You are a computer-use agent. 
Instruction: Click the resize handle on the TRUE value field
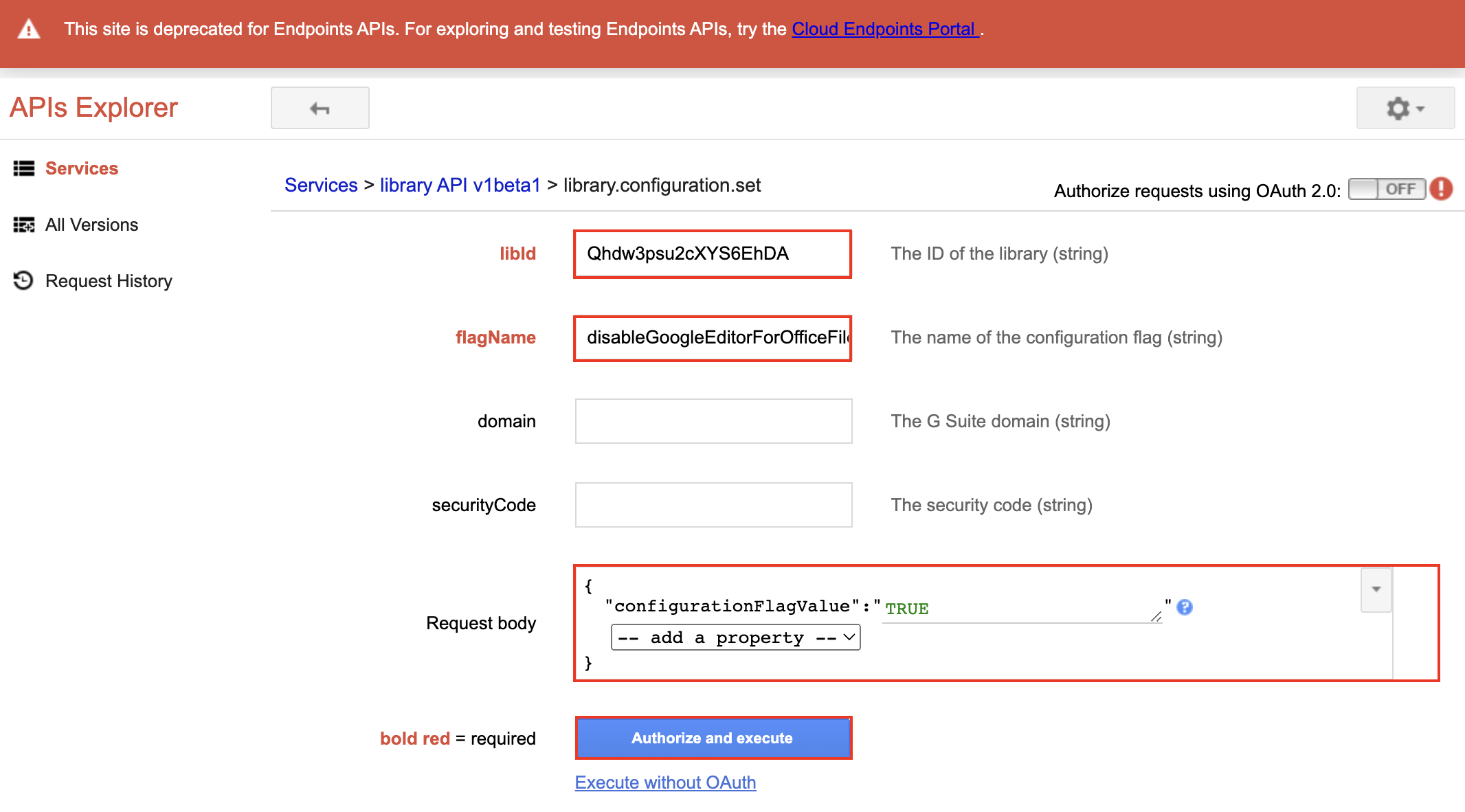[1156, 616]
